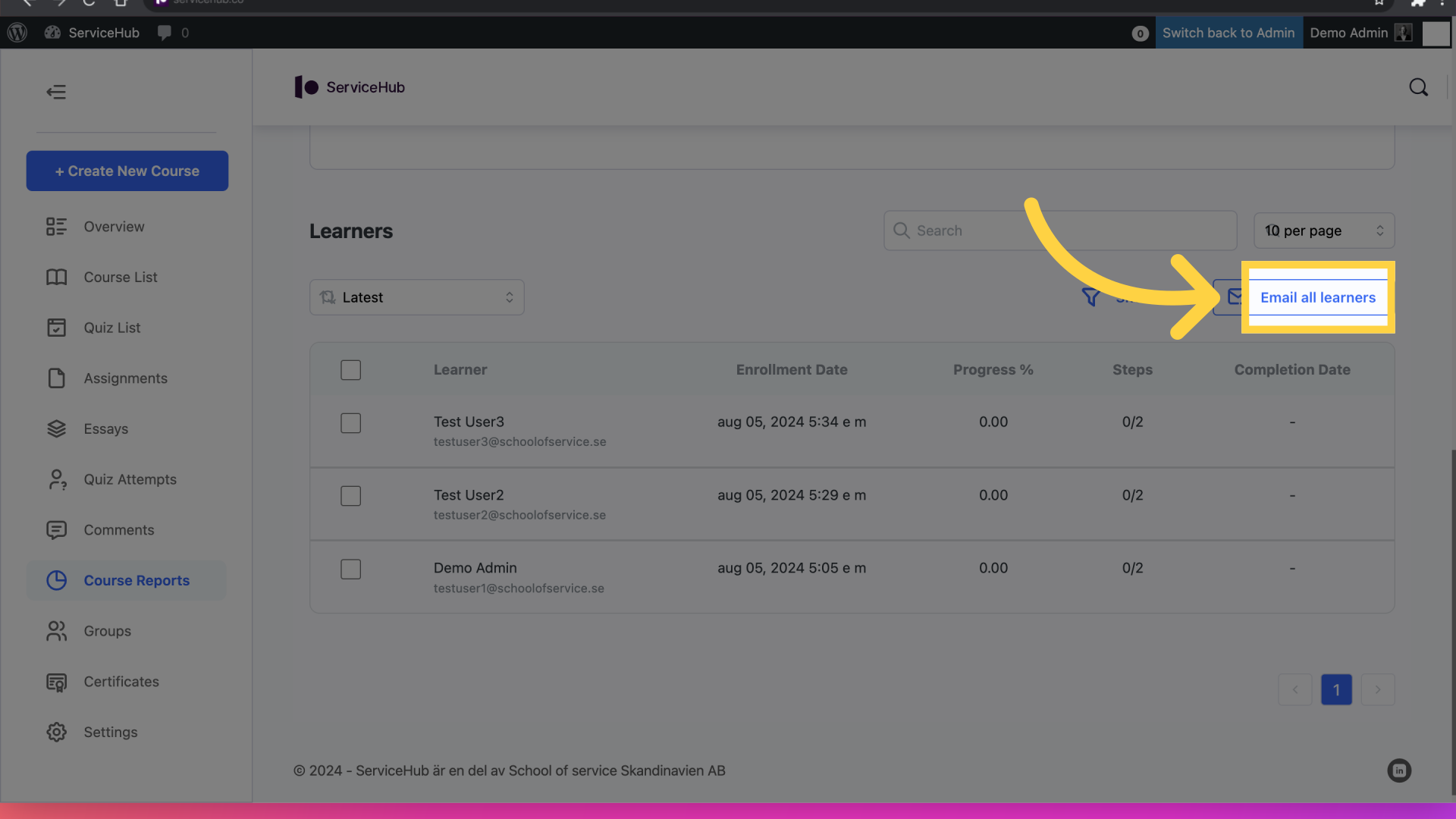The image size is (1456, 819).
Task: Click the Create New Course button
Action: 127,171
